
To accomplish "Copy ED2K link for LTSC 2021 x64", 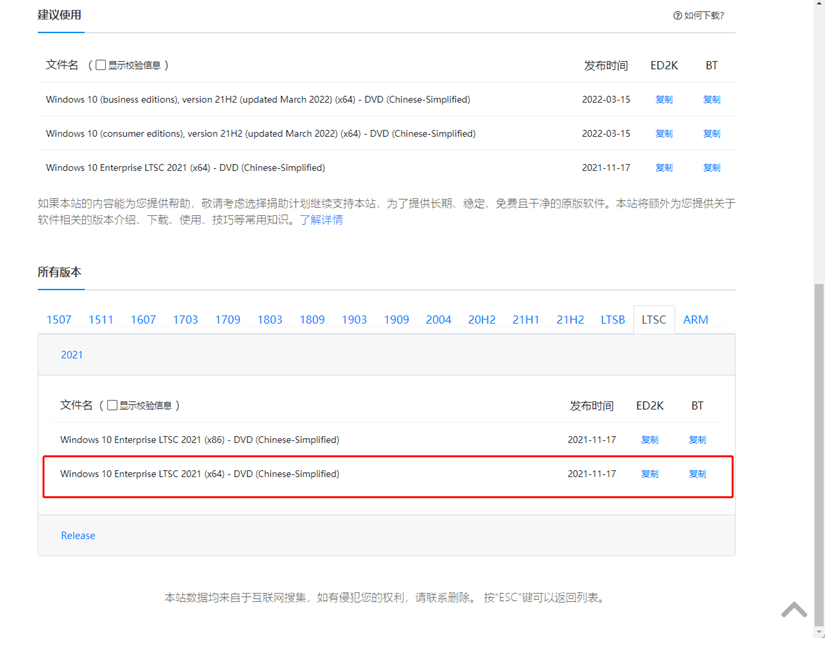I will pyautogui.click(x=649, y=473).
